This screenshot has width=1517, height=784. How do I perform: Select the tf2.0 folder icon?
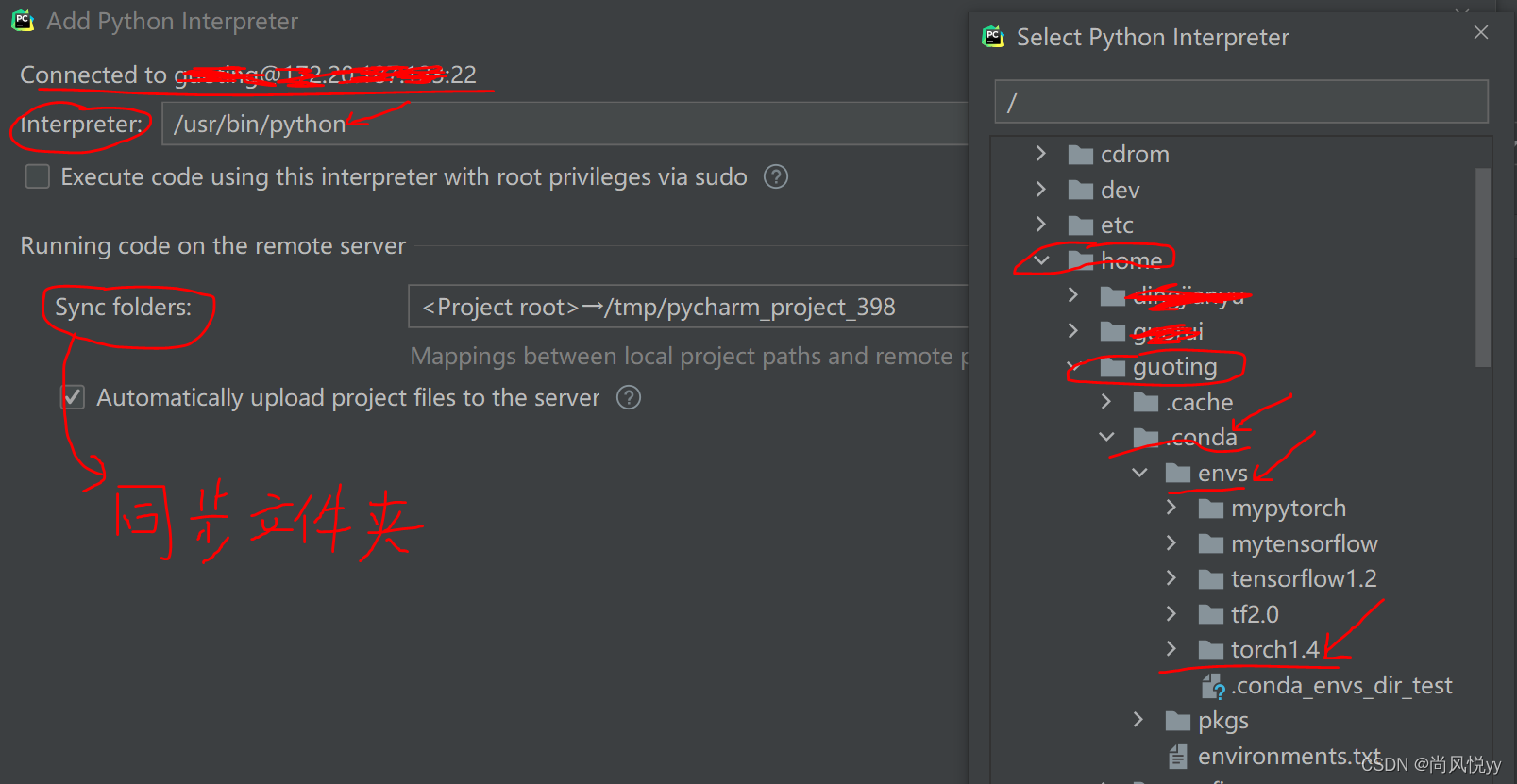coord(1211,615)
